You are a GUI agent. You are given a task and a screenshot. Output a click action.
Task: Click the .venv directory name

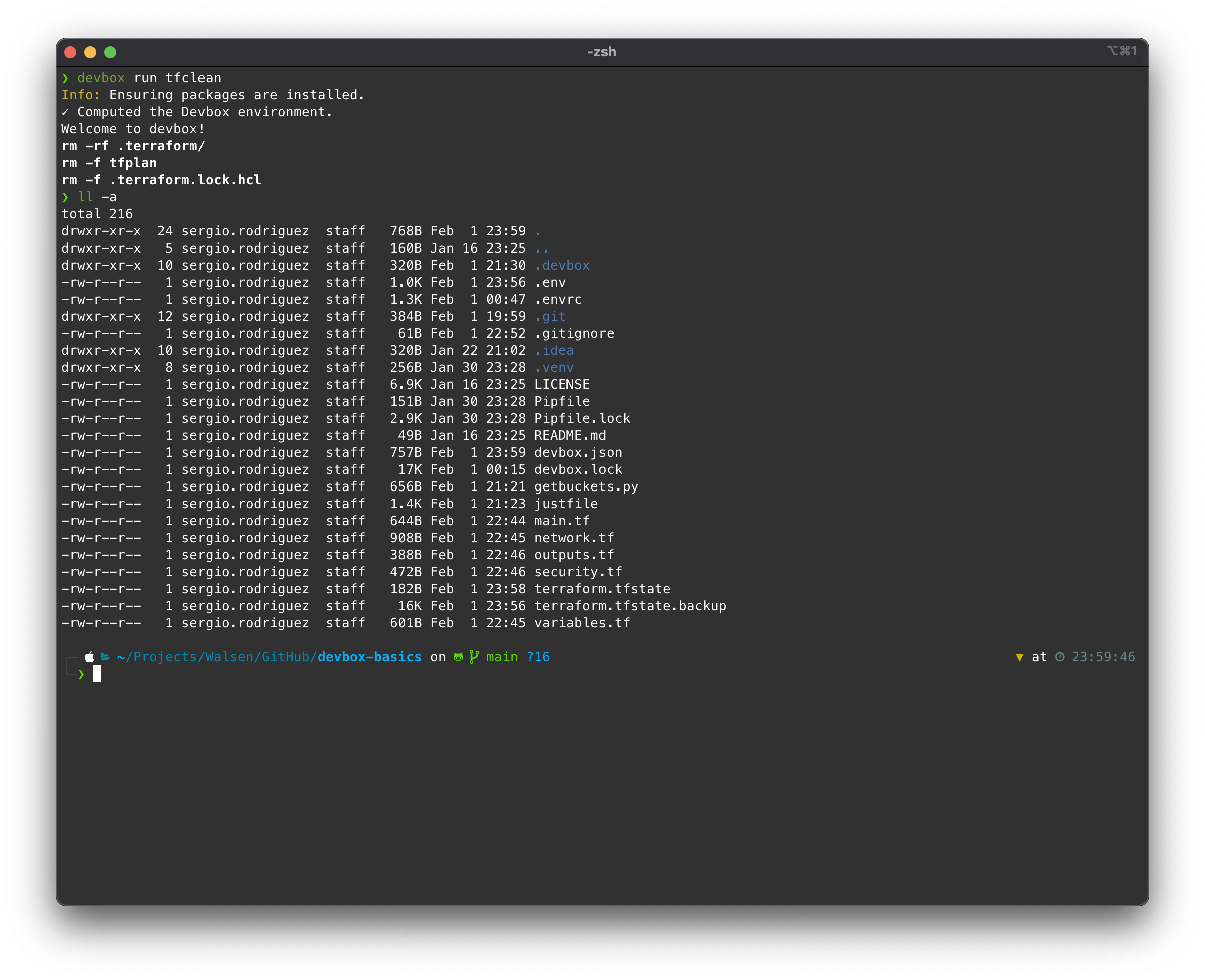(x=554, y=368)
